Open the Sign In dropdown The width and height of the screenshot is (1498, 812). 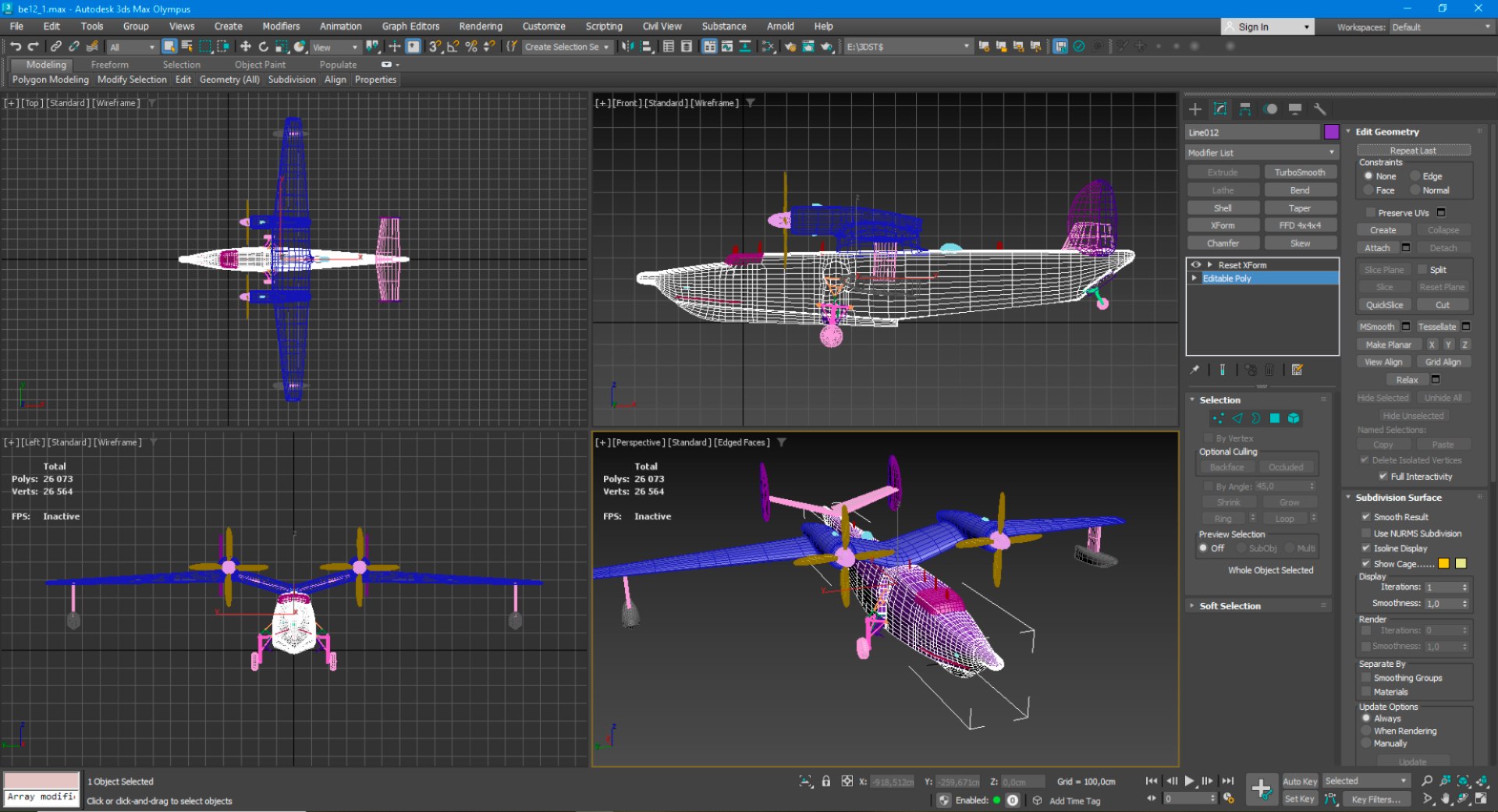point(1268,27)
